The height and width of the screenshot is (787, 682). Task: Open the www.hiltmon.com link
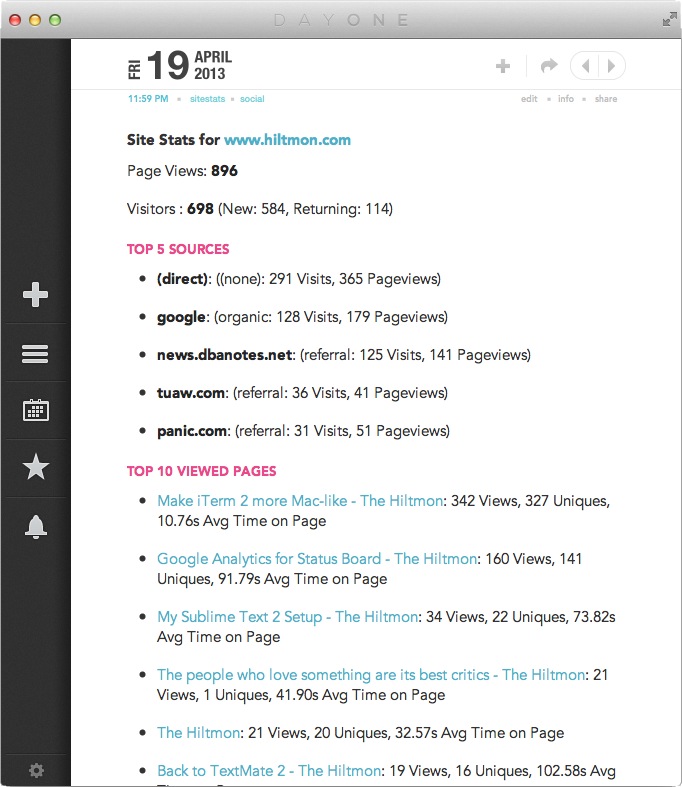tap(287, 140)
